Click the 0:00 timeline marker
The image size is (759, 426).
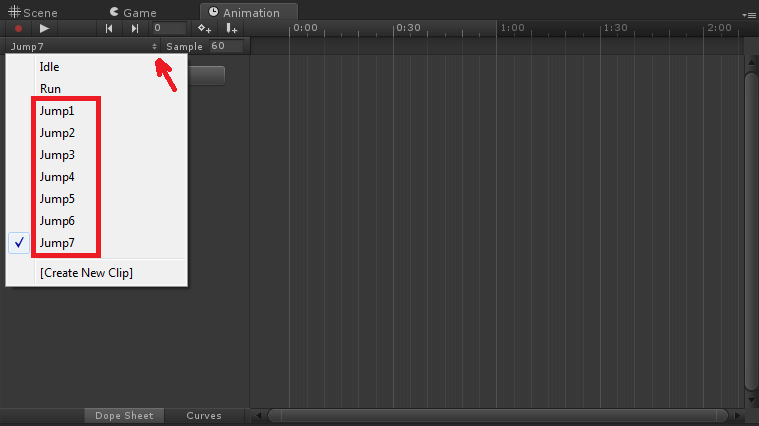(x=305, y=28)
